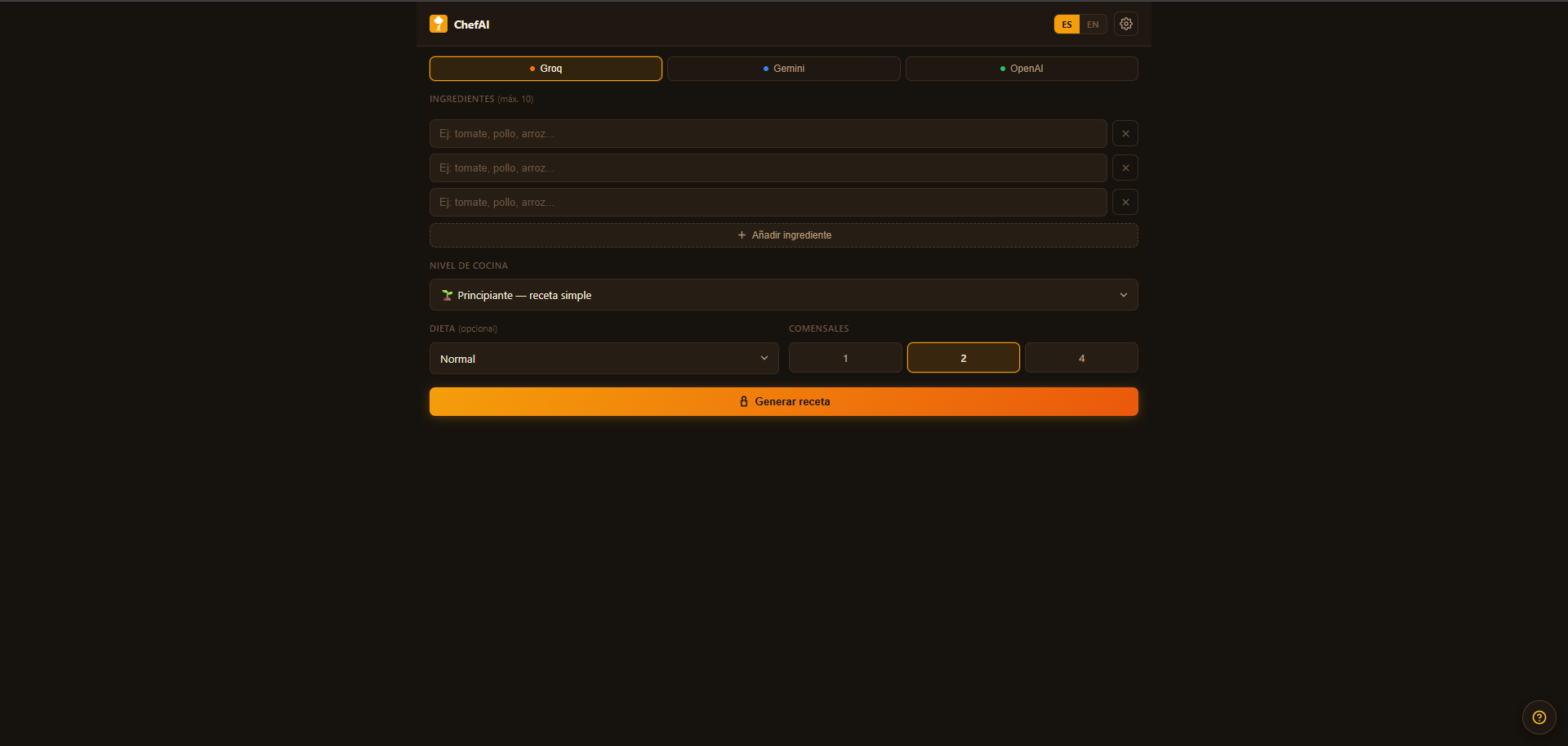The height and width of the screenshot is (746, 1568).
Task: Select the Gemini provider tab
Action: (x=784, y=69)
